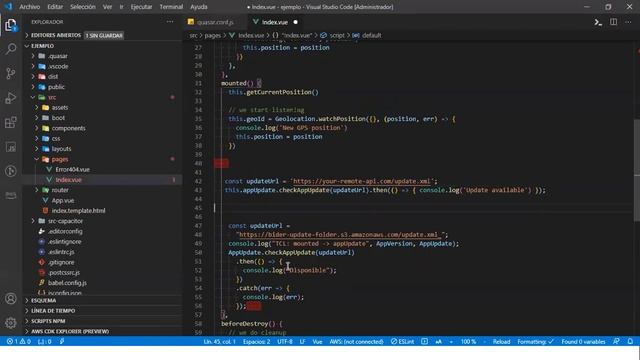
Task: Click the notifications bell in status bar
Action: [x=630, y=342]
